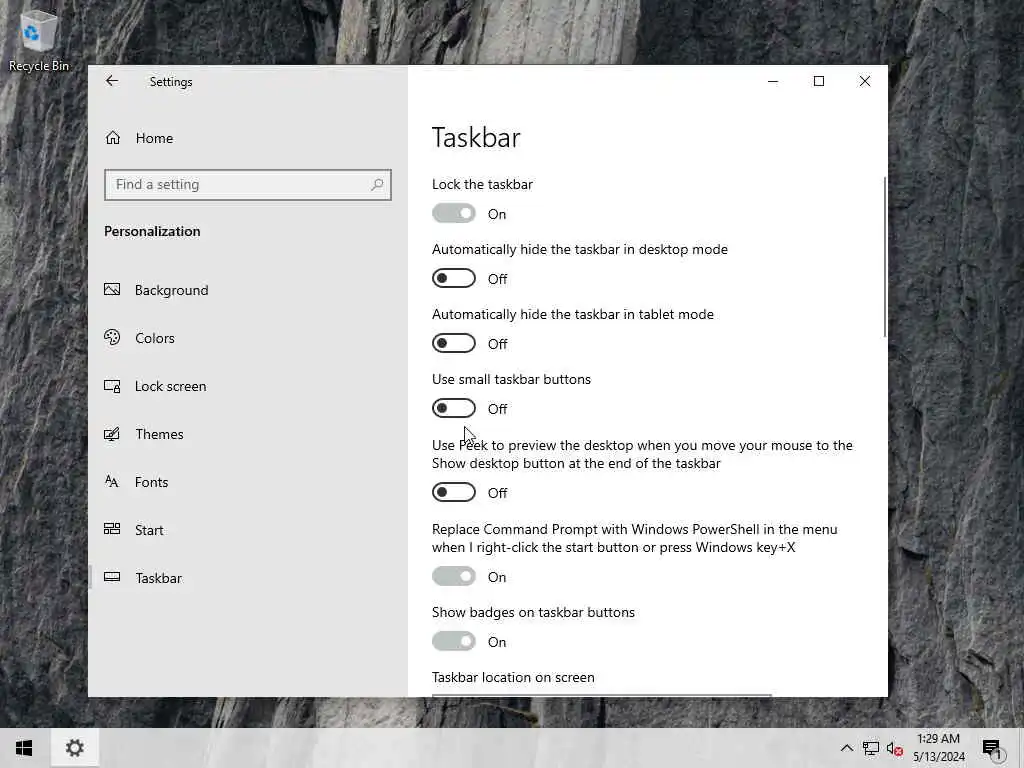Click the Colors palette icon
This screenshot has height=768, width=1024.
click(112, 338)
